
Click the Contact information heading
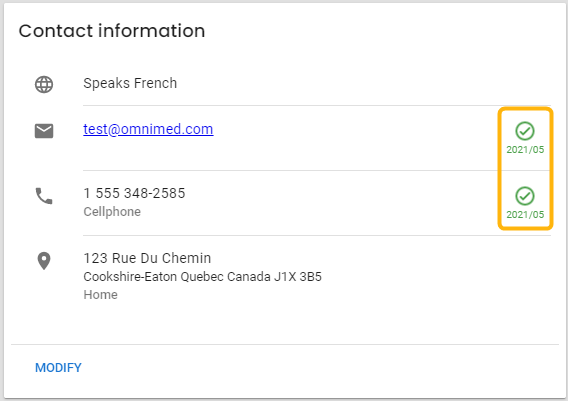[x=112, y=31]
